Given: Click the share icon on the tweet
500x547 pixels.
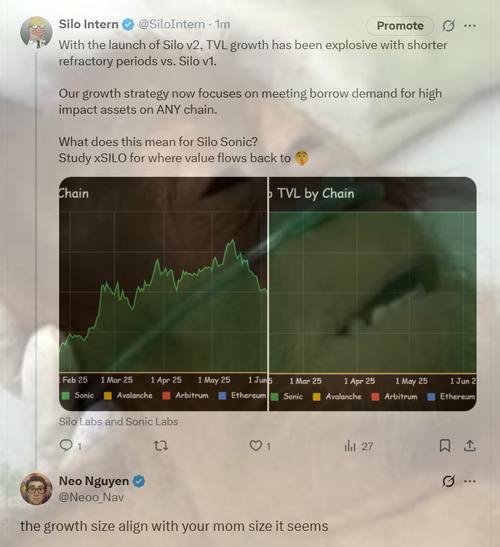Looking at the screenshot, I should point(470,445).
